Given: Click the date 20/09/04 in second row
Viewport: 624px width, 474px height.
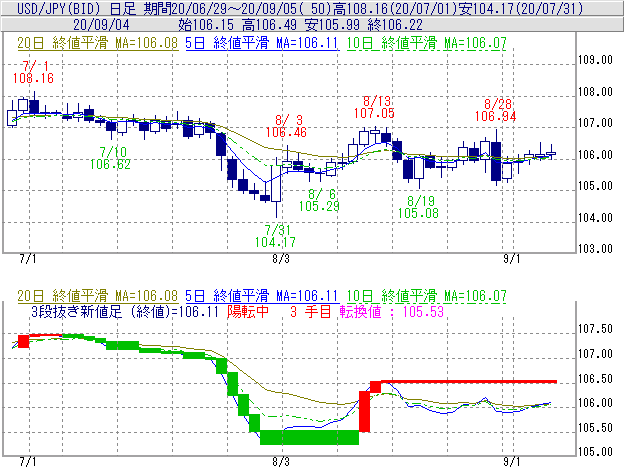Looking at the screenshot, I should tap(101, 25).
